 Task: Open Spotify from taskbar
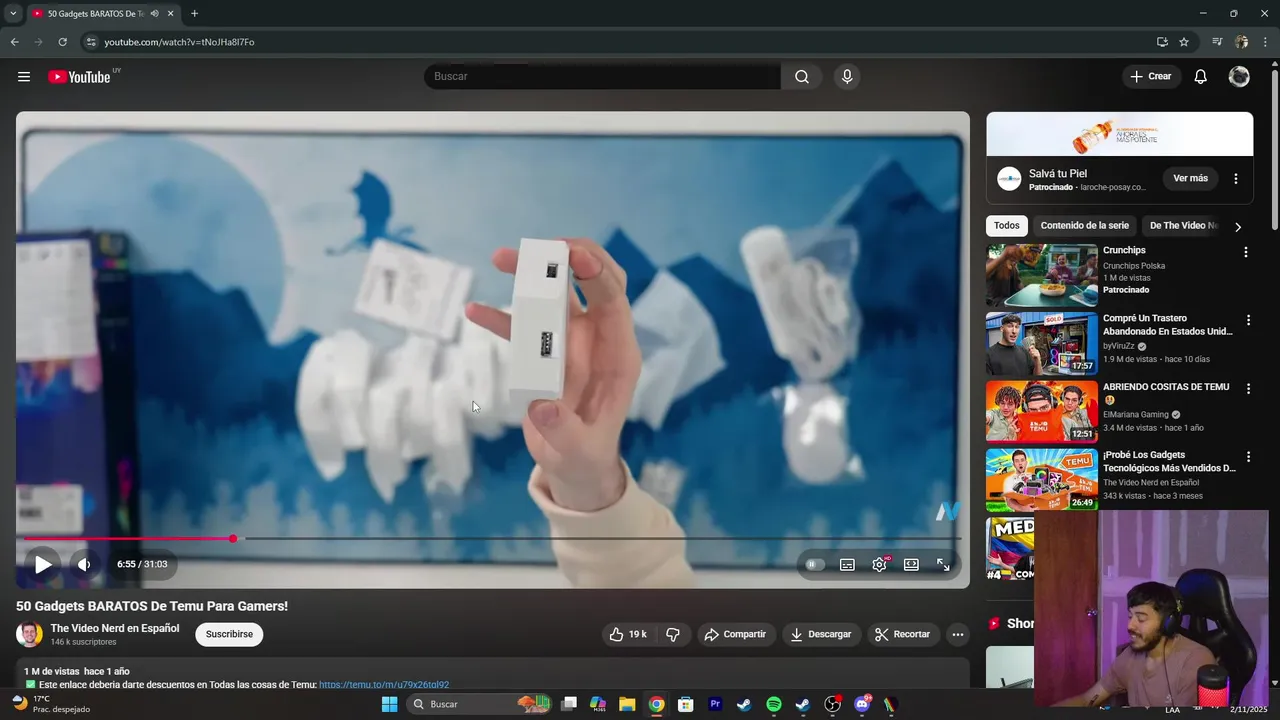coord(773,704)
